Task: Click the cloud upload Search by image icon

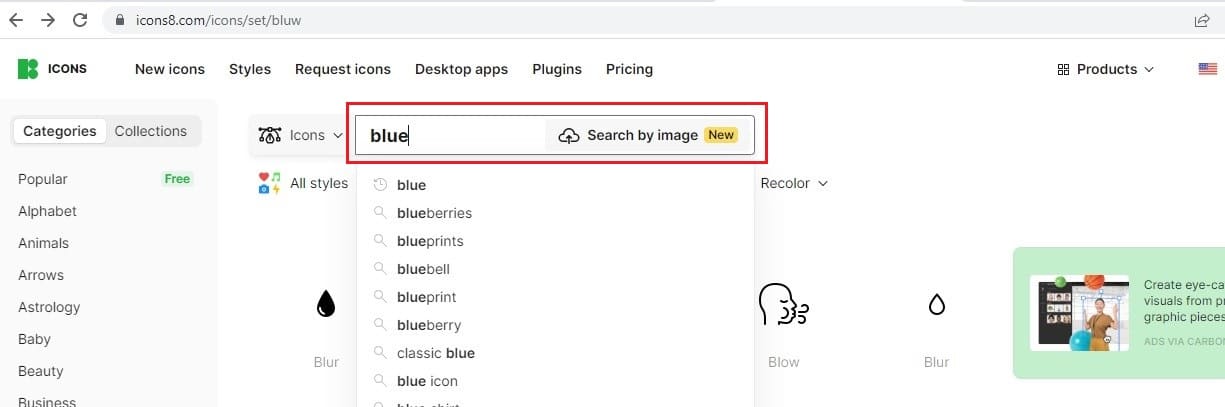Action: (569, 135)
